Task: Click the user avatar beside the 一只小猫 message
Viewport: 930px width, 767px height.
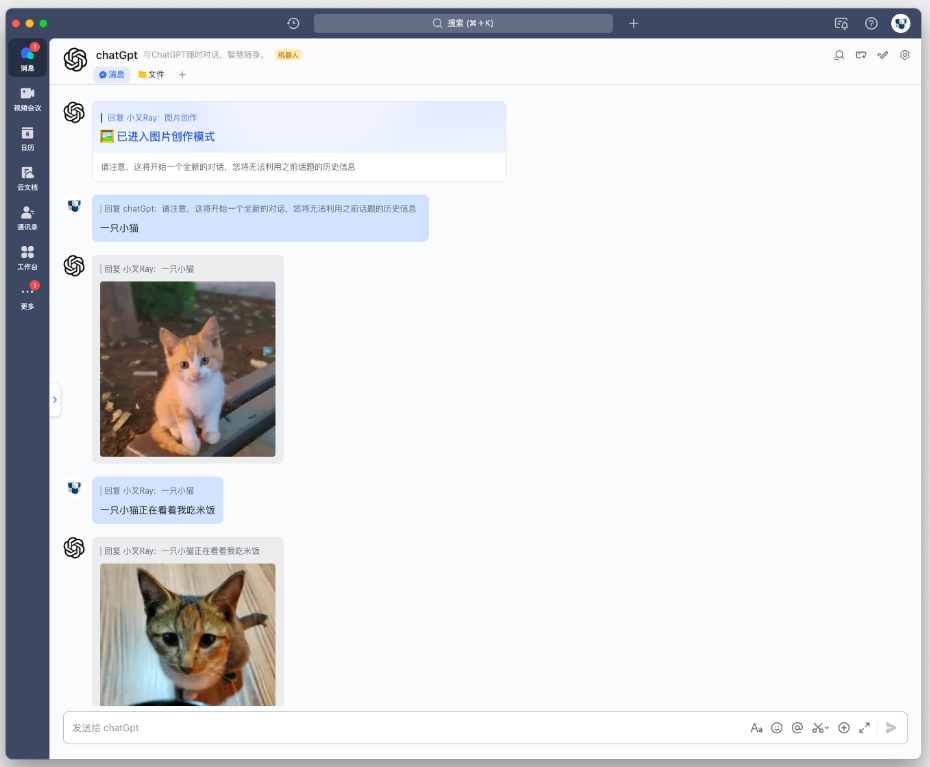Action: tap(74, 206)
